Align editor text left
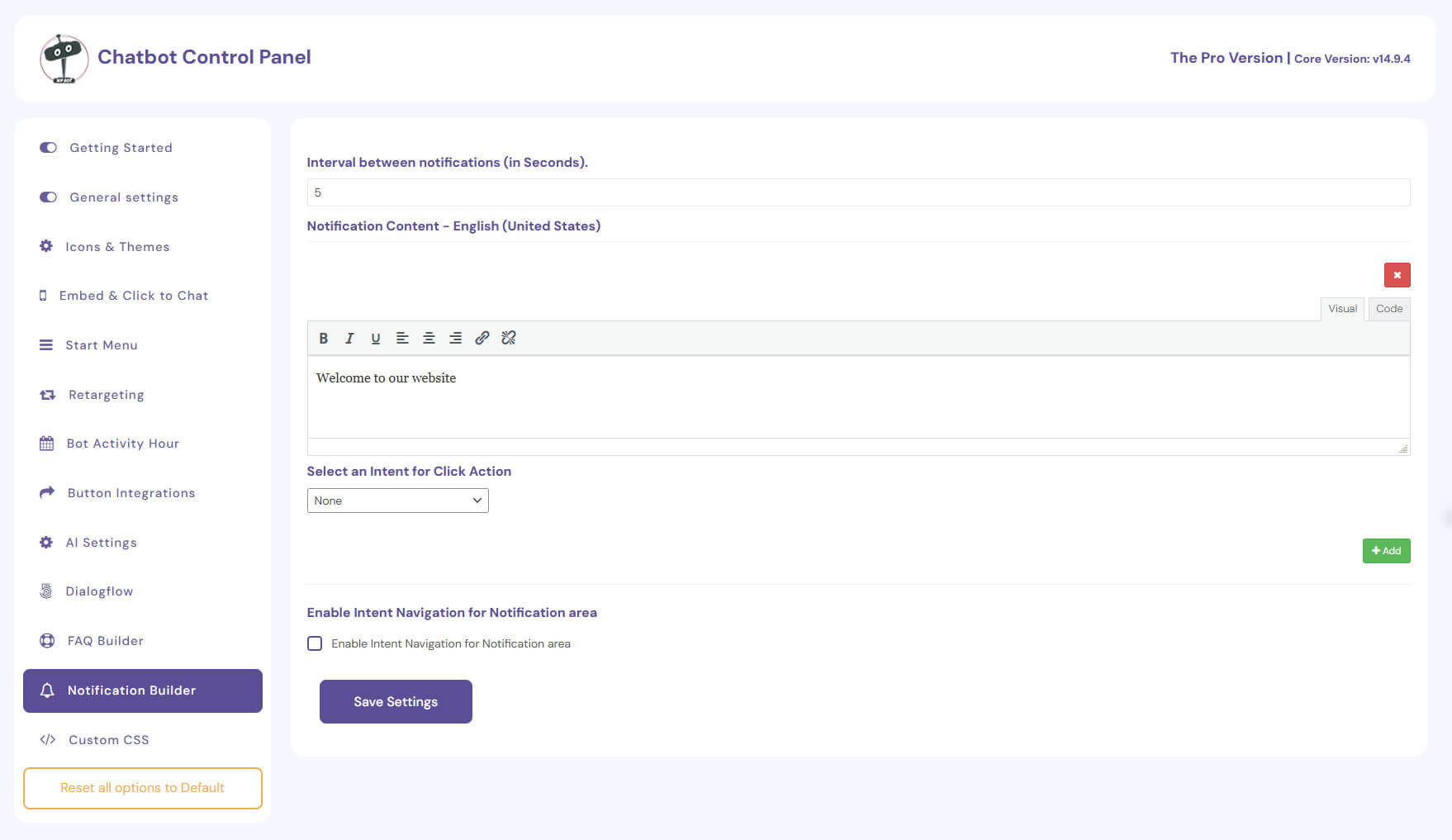The height and width of the screenshot is (840, 1452). pos(402,338)
